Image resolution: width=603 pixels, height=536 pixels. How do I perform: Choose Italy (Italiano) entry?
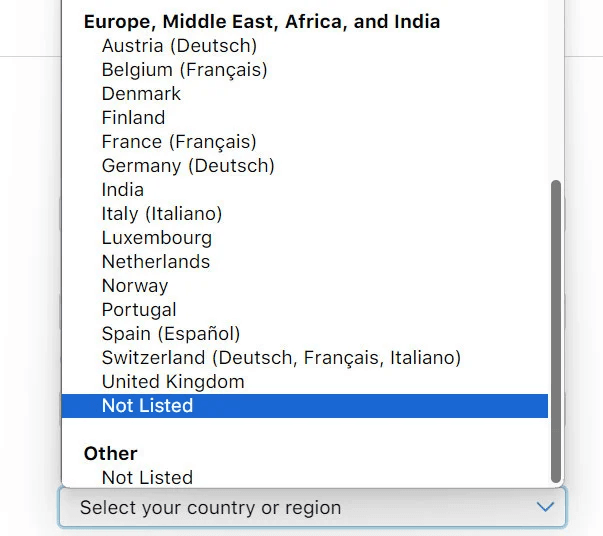[162, 213]
